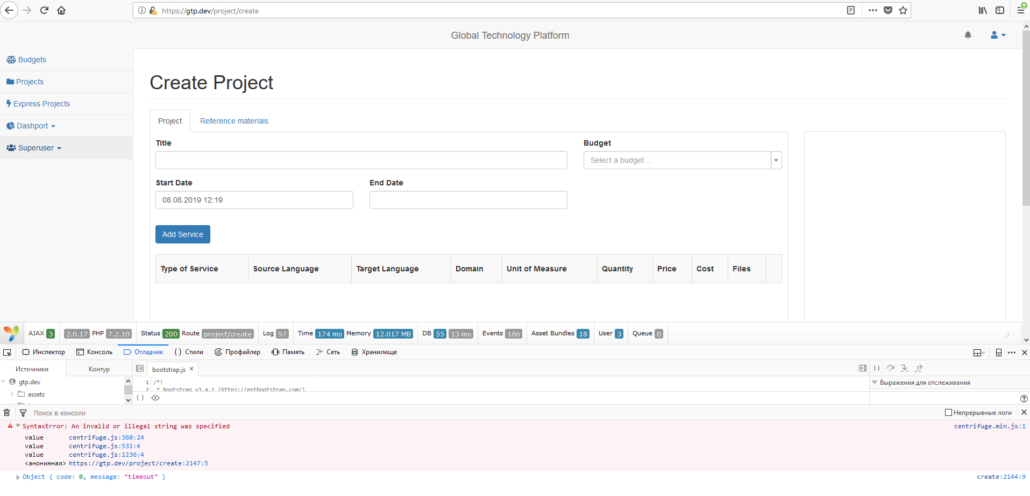This screenshot has height=496, width=1030.
Task: Click the element picker icon in DevTools
Action: pyautogui.click(x=7, y=352)
